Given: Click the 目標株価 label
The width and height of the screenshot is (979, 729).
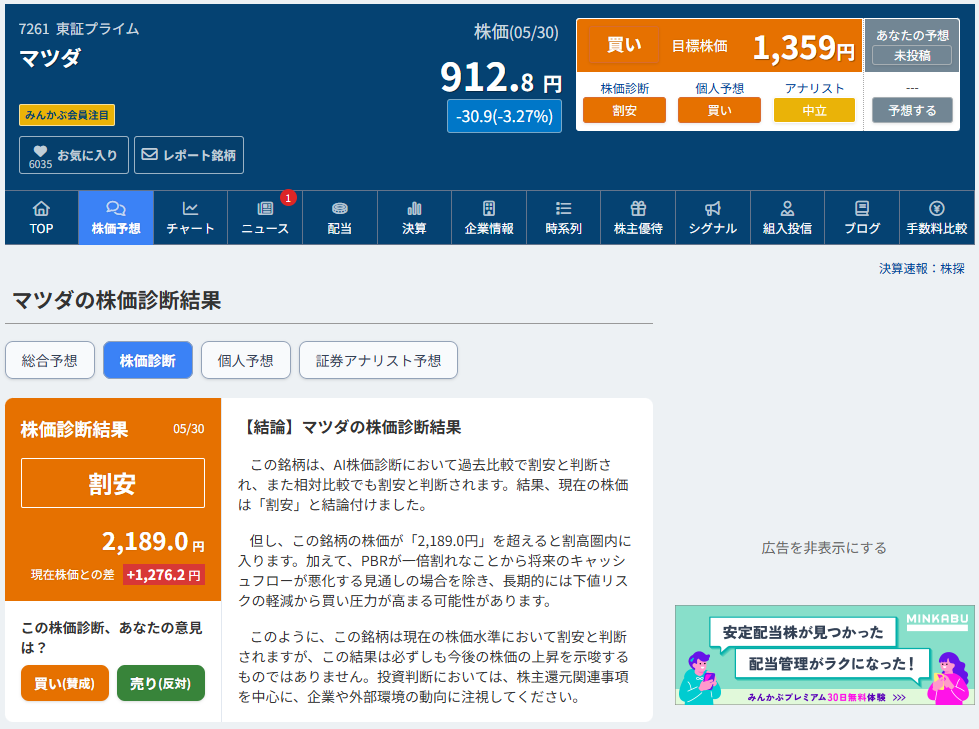Looking at the screenshot, I should point(699,46).
